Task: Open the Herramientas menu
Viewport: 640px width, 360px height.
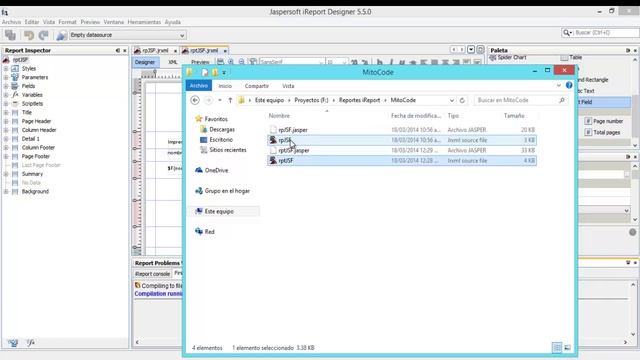Action: tap(144, 22)
